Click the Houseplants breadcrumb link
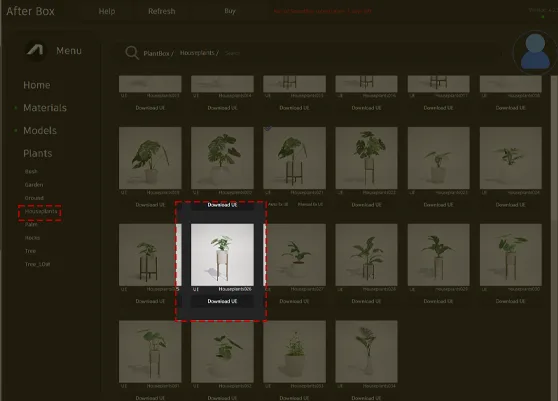 point(197,53)
